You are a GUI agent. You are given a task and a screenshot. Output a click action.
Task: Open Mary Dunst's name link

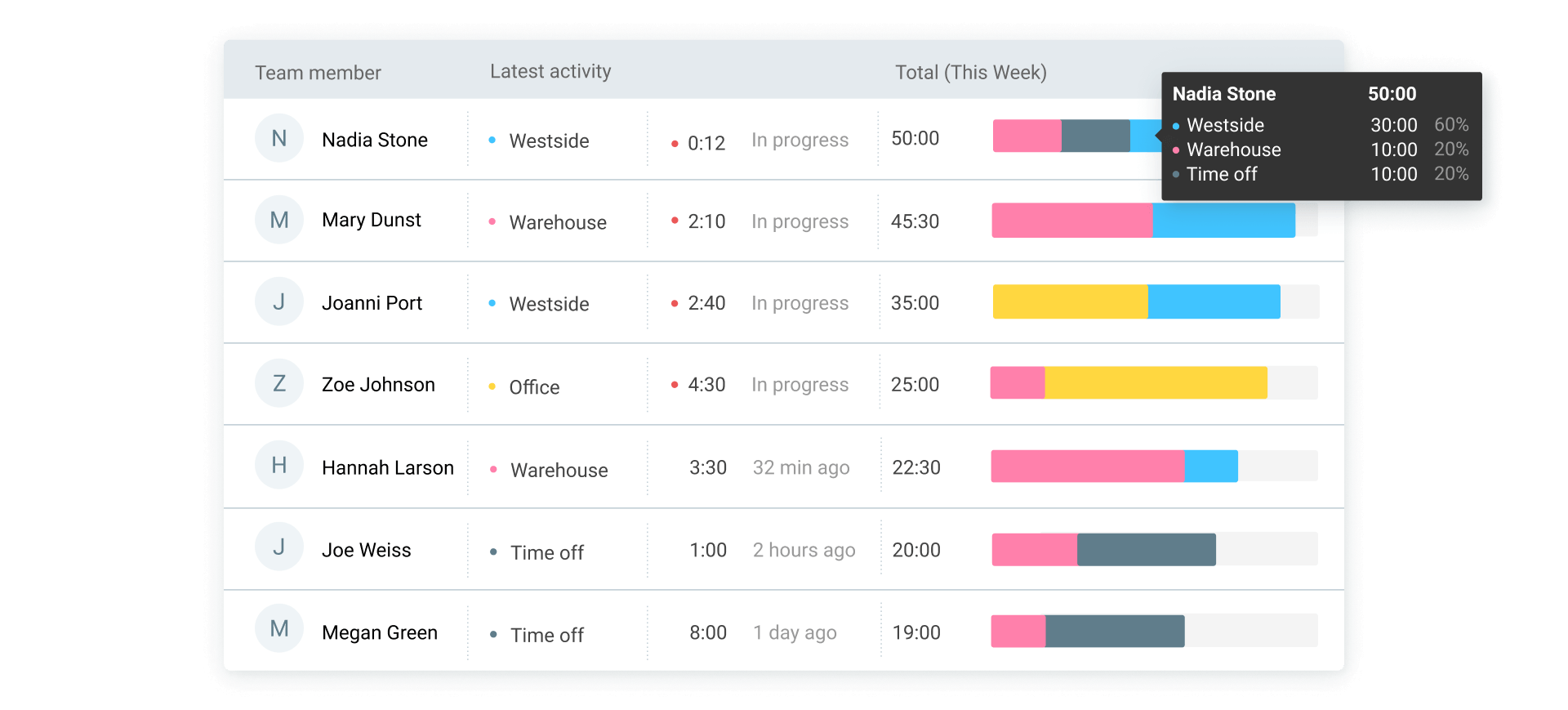[x=372, y=221]
